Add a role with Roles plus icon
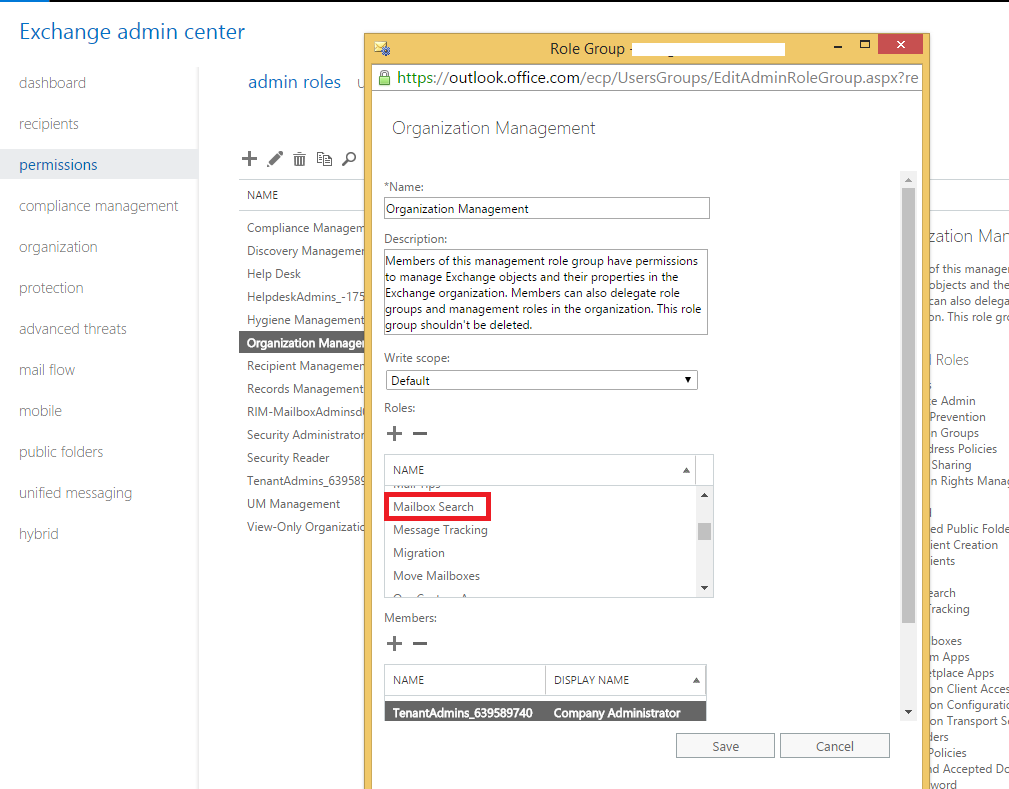The width and height of the screenshot is (1009, 789). pos(394,434)
